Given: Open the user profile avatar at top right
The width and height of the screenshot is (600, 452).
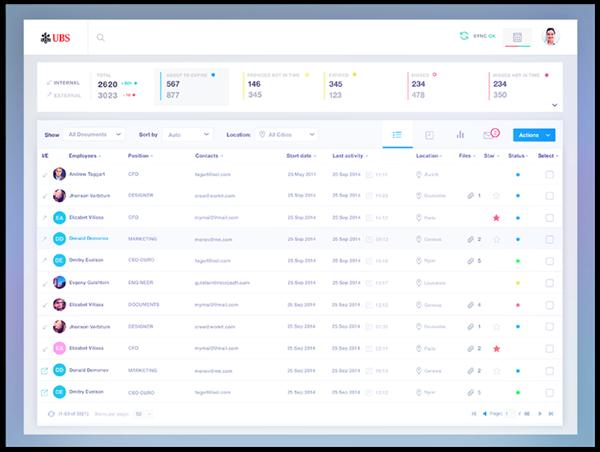Looking at the screenshot, I should pyautogui.click(x=550, y=37).
